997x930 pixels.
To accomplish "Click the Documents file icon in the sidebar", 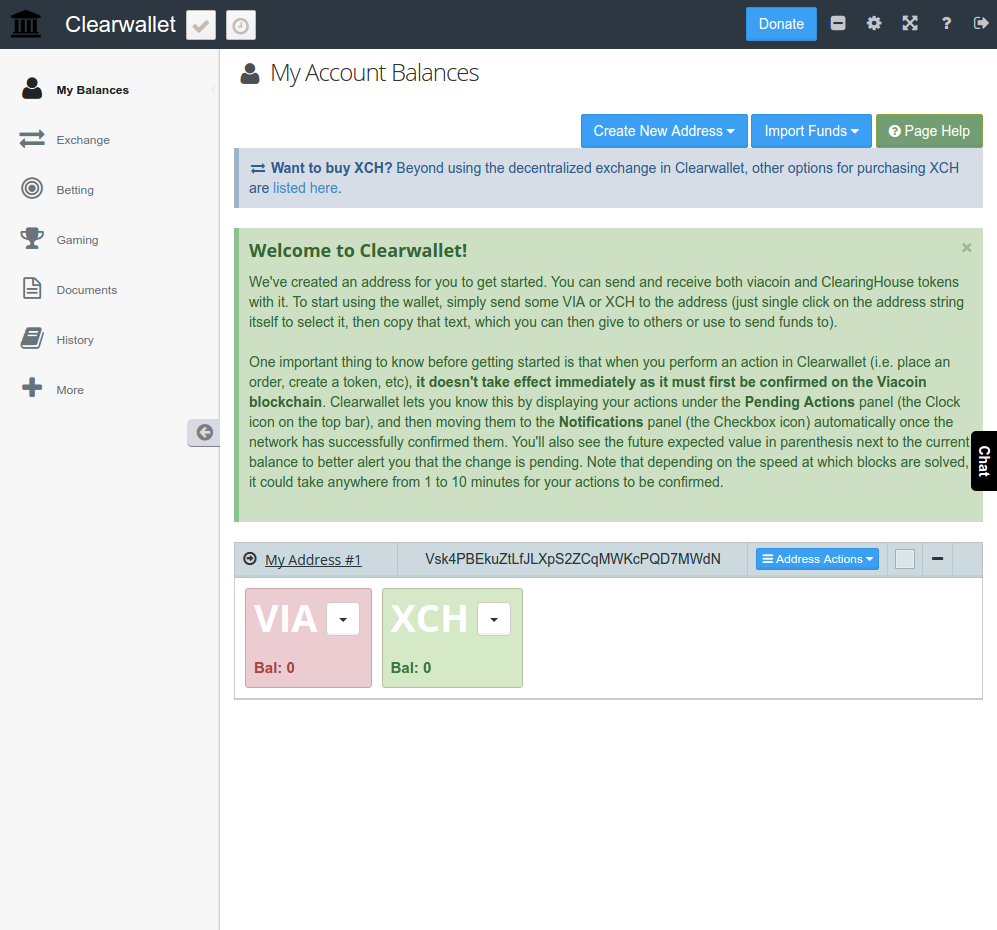I will coord(32,289).
